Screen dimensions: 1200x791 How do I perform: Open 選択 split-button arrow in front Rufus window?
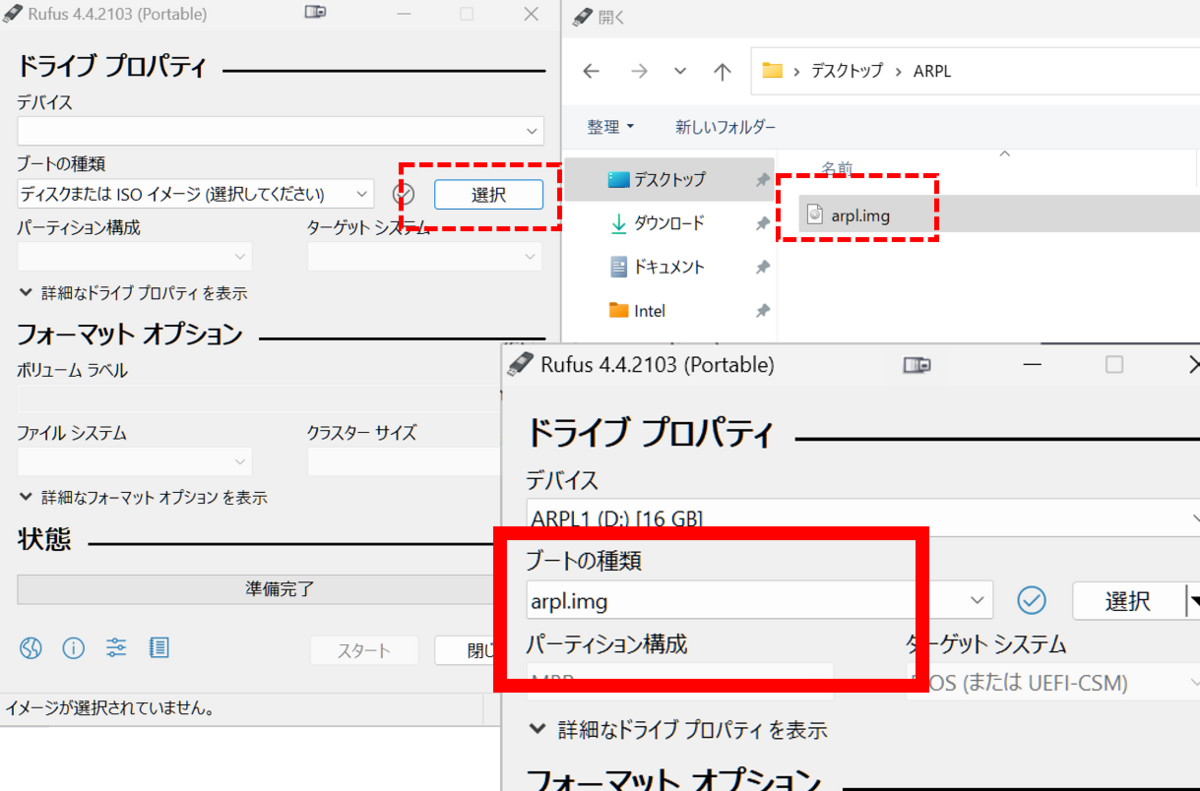[1192, 601]
